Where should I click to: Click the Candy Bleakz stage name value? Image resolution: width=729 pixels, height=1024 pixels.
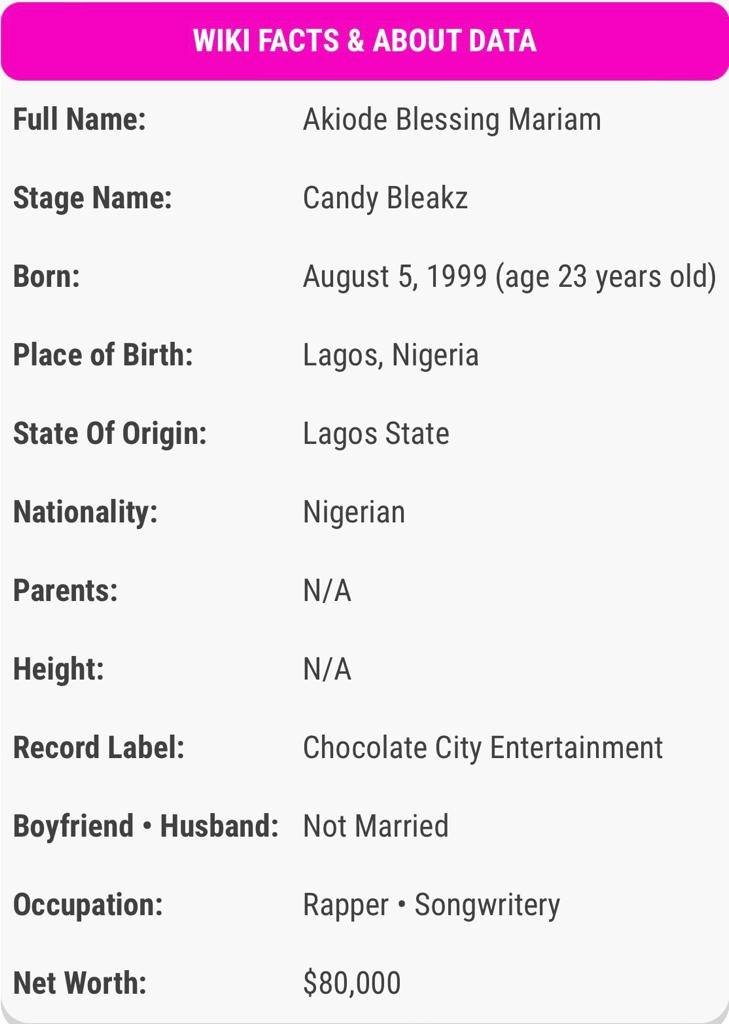[x=385, y=199]
